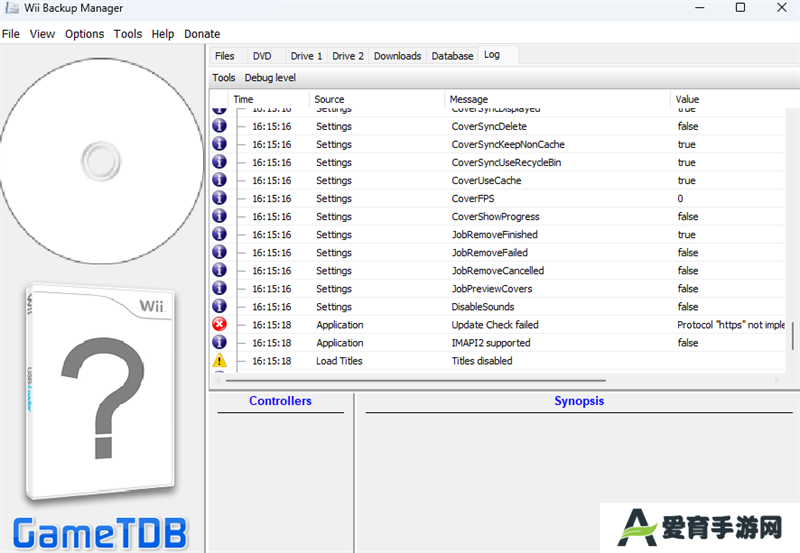Screen dimensions: 800x553
Task: Click the 'true' value for CoverUseCache
Action: (x=686, y=181)
